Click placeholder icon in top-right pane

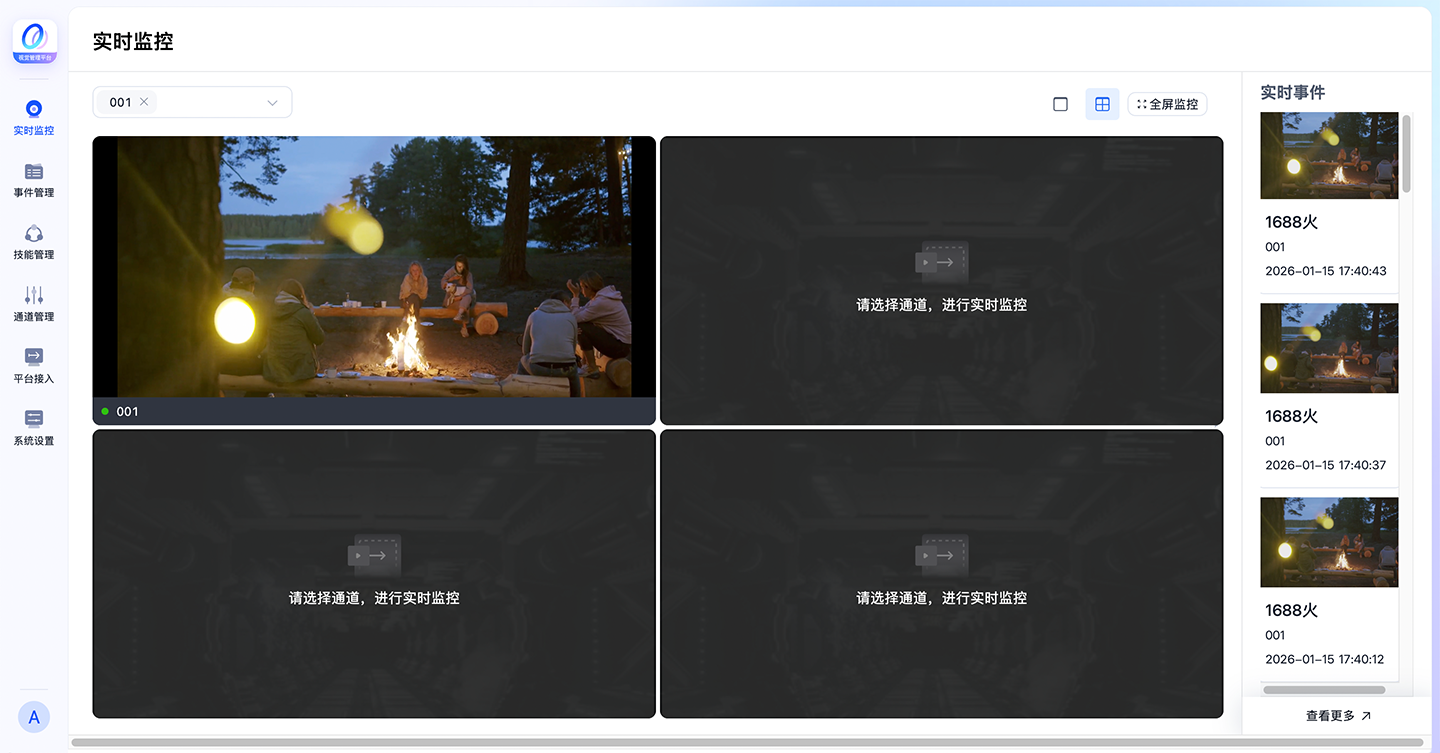coord(942,262)
